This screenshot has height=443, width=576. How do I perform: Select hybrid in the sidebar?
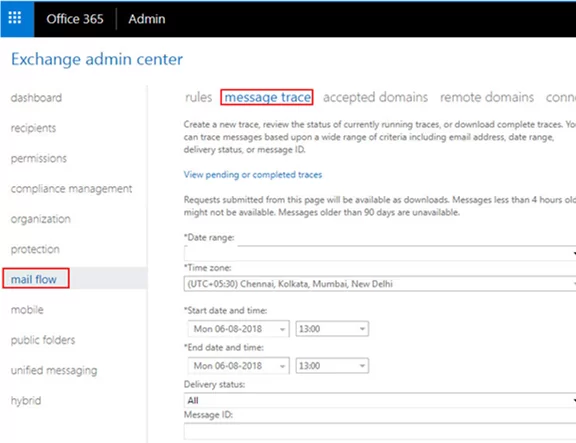click(26, 400)
